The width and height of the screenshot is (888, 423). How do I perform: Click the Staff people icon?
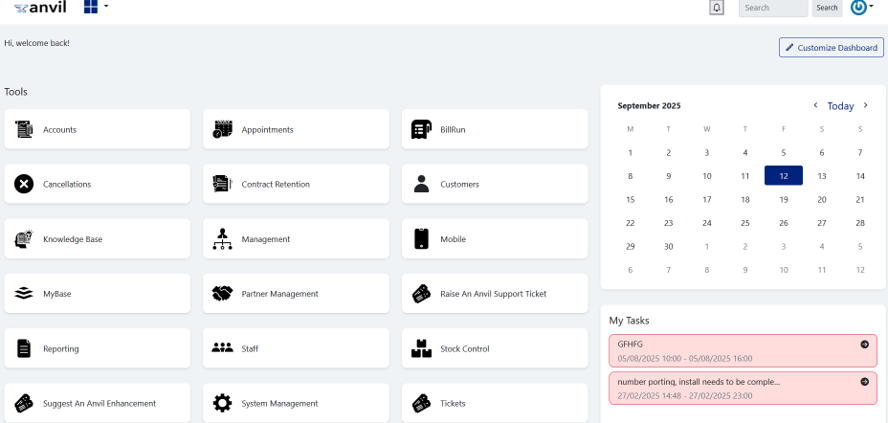tap(222, 348)
